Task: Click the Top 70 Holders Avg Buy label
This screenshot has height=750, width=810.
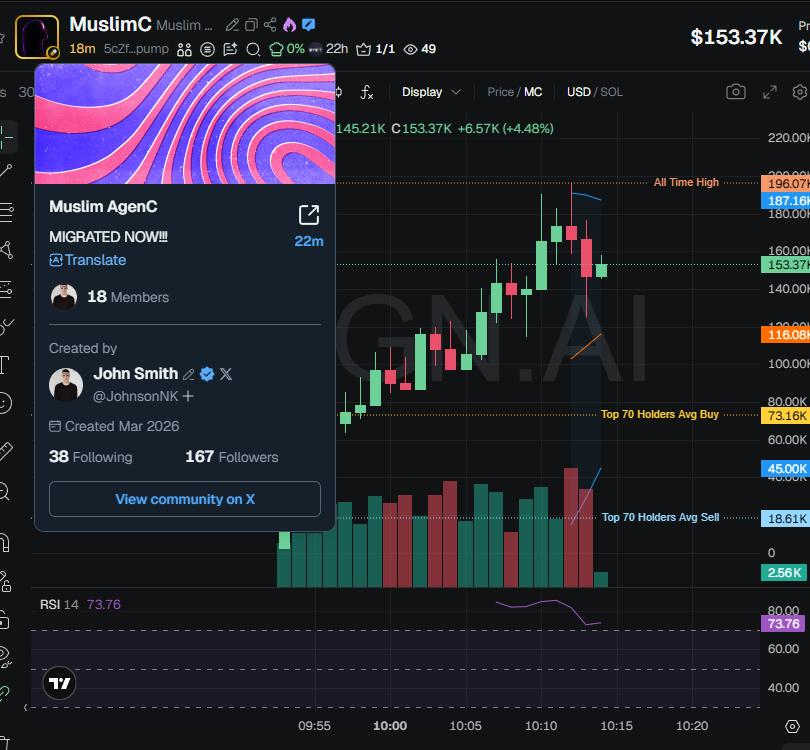Action: point(660,414)
